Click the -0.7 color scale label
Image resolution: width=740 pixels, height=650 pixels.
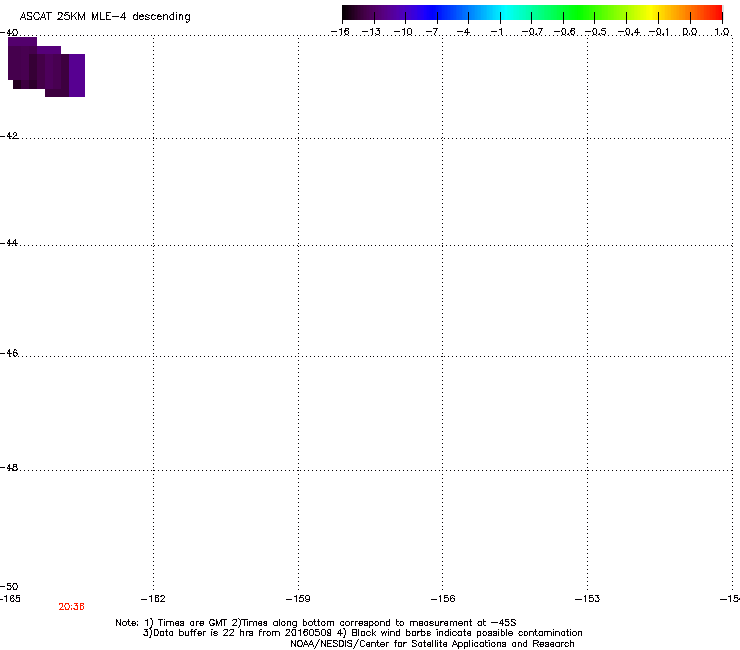(x=532, y=32)
